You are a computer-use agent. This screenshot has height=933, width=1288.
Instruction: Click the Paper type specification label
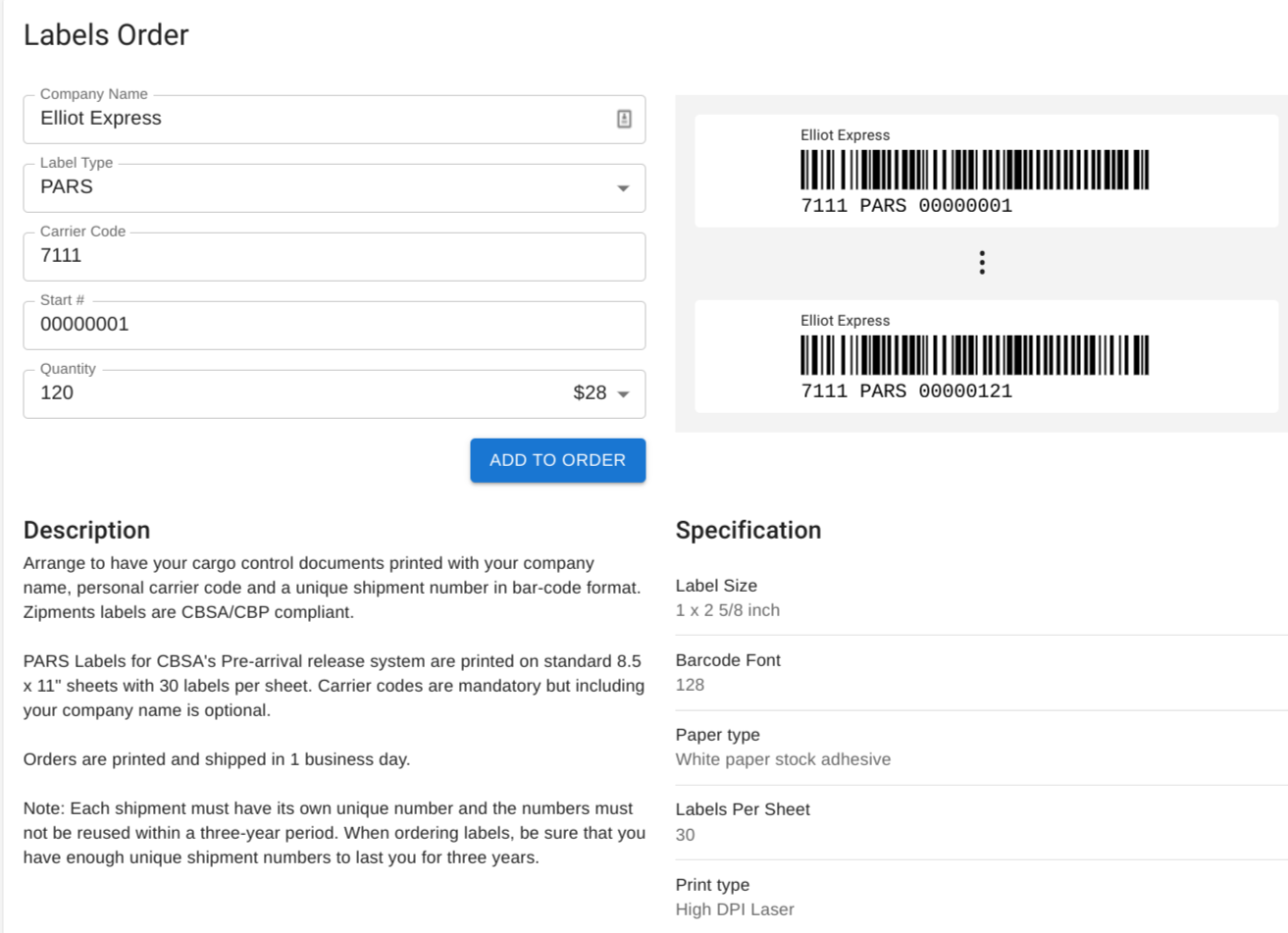tap(717, 735)
